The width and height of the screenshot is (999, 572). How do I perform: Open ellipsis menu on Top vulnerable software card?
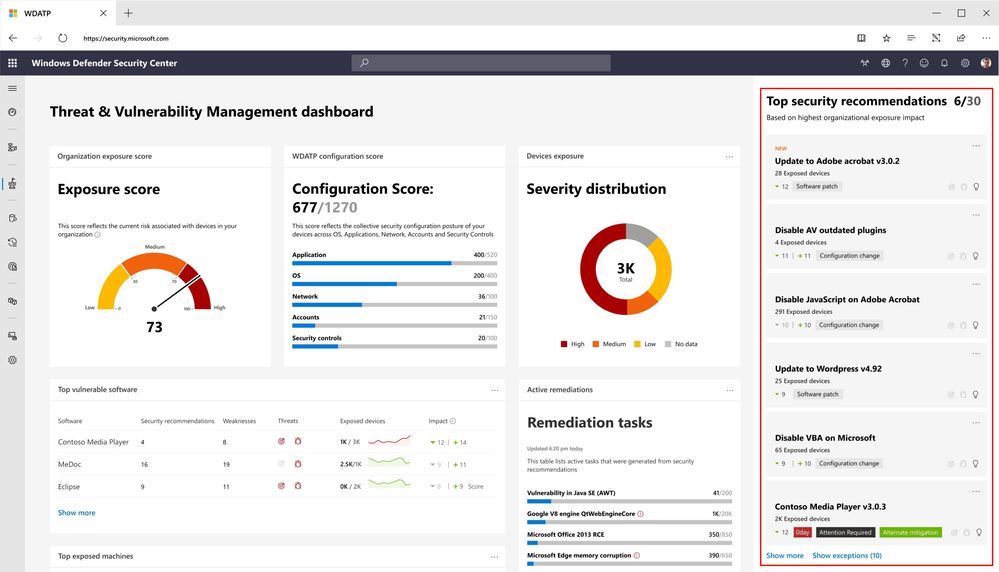495,390
